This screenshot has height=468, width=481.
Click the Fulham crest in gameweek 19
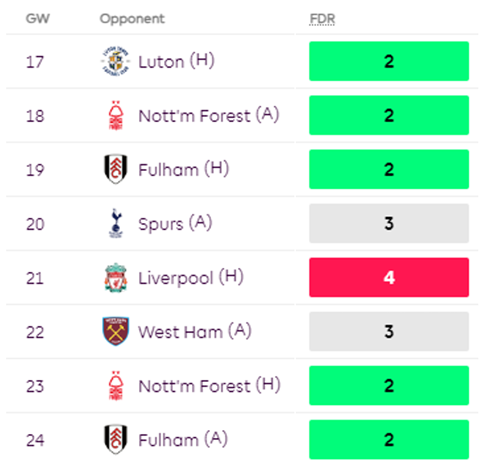[x=116, y=169]
